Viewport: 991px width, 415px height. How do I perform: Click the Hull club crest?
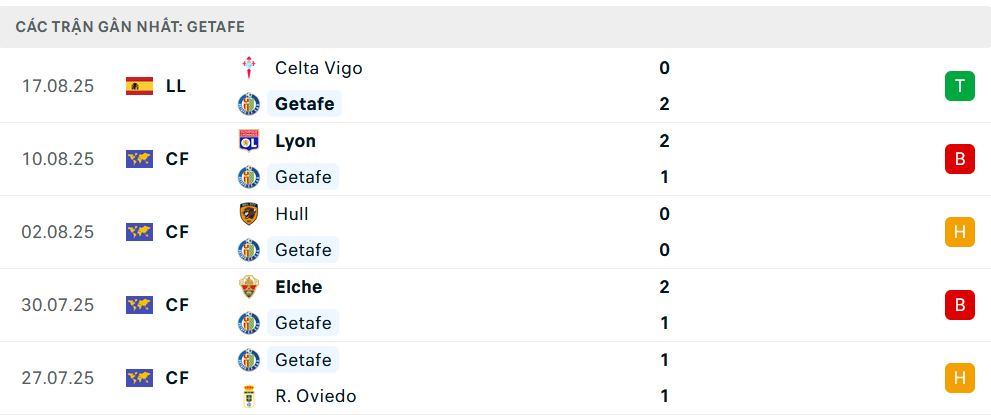pyautogui.click(x=248, y=214)
